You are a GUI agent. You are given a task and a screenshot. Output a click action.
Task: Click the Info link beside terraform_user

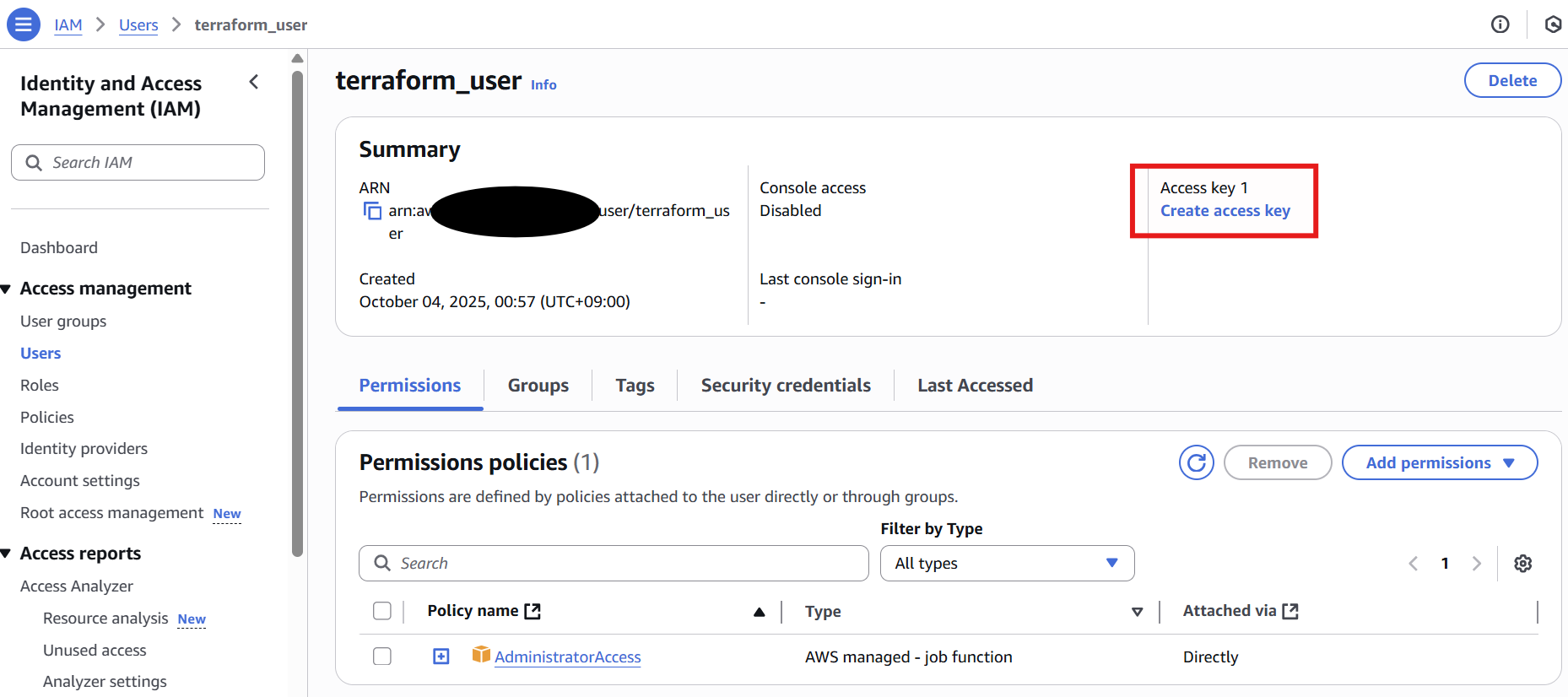pyautogui.click(x=543, y=84)
